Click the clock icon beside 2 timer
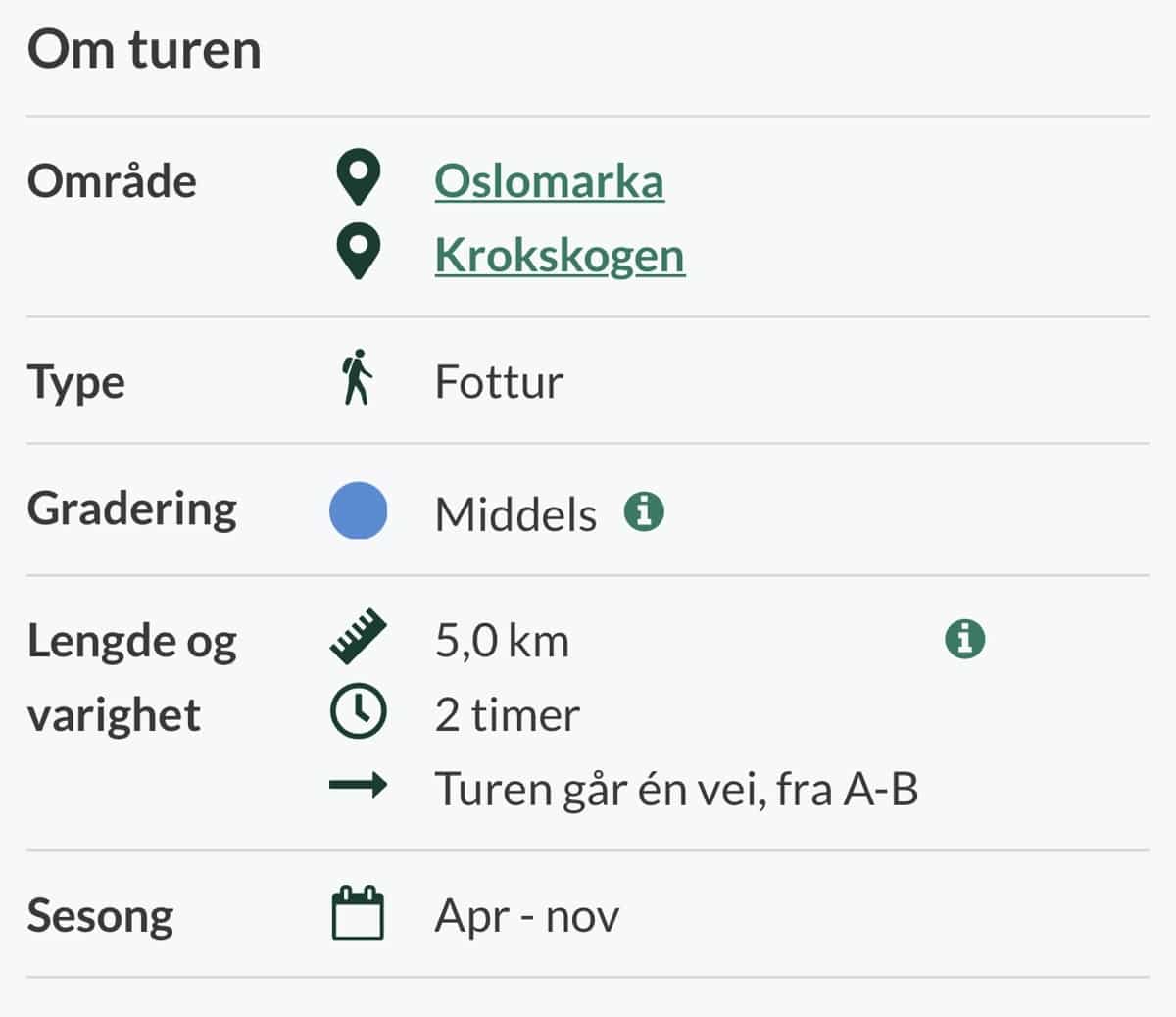1176x1017 pixels. tap(358, 712)
